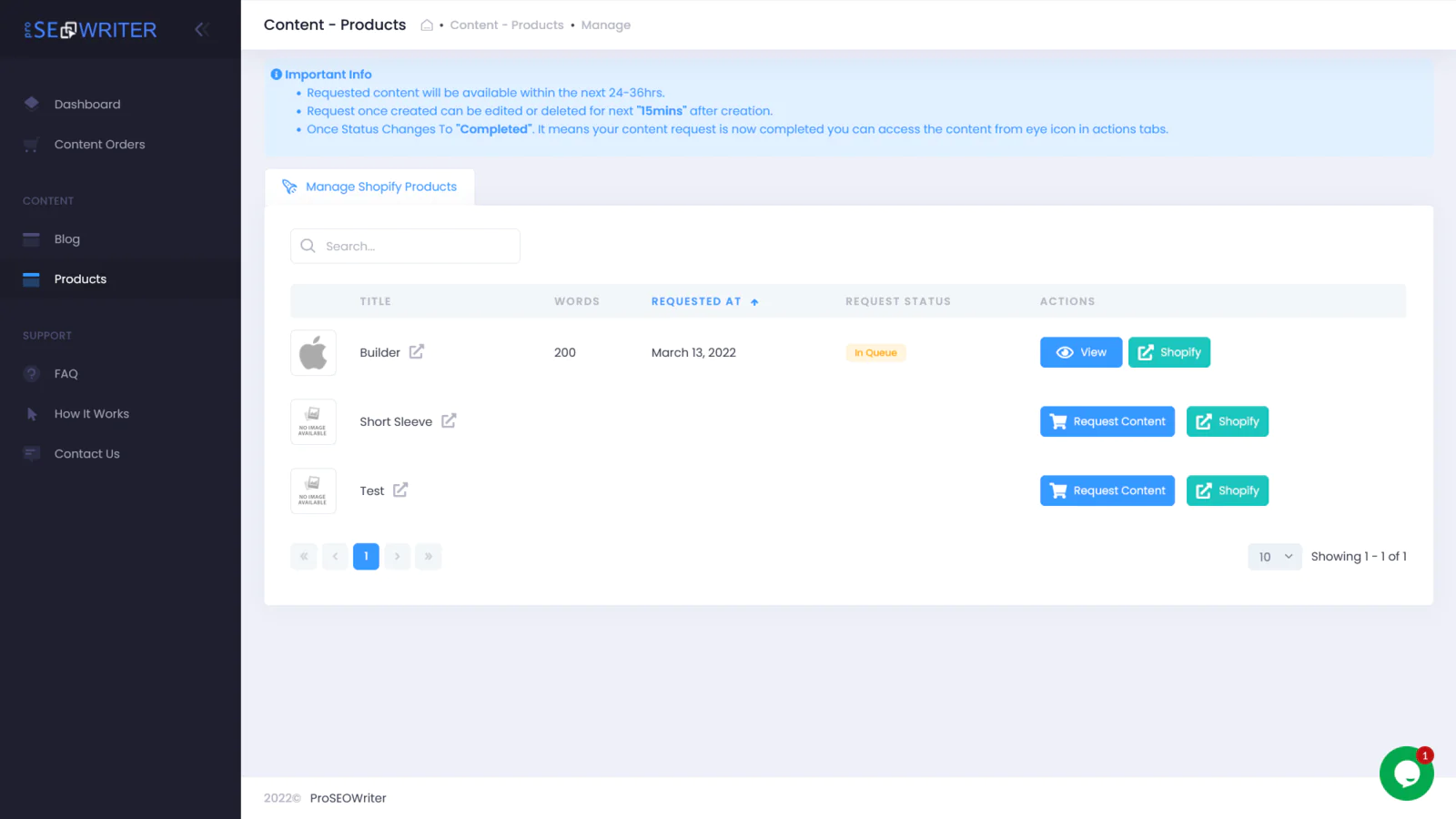Click the Test product title
Viewport: 1456px width, 819px height.
371,490
